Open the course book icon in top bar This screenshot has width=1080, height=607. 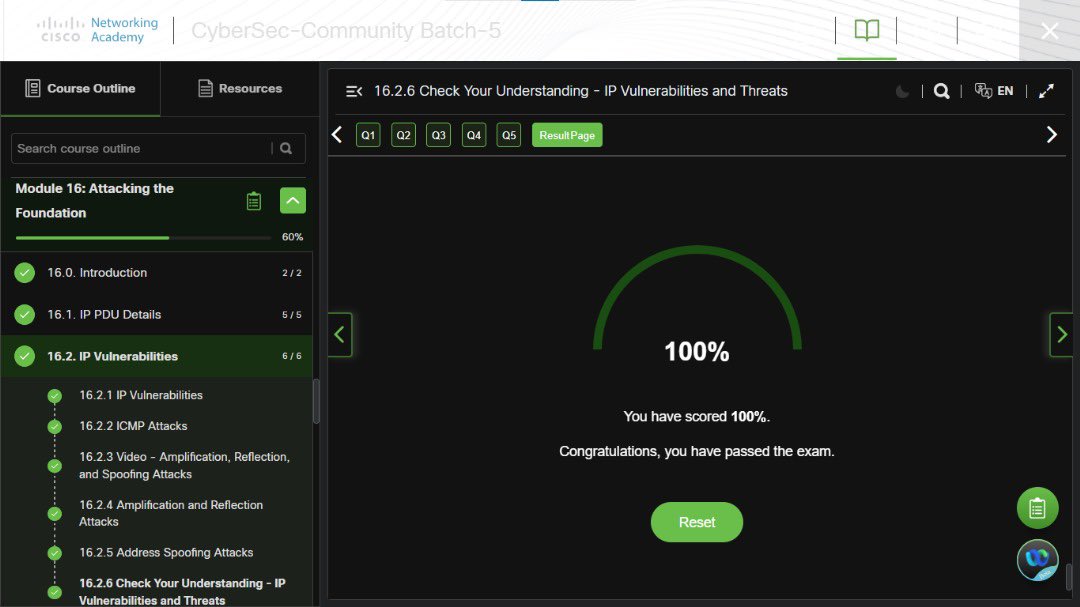[866, 30]
